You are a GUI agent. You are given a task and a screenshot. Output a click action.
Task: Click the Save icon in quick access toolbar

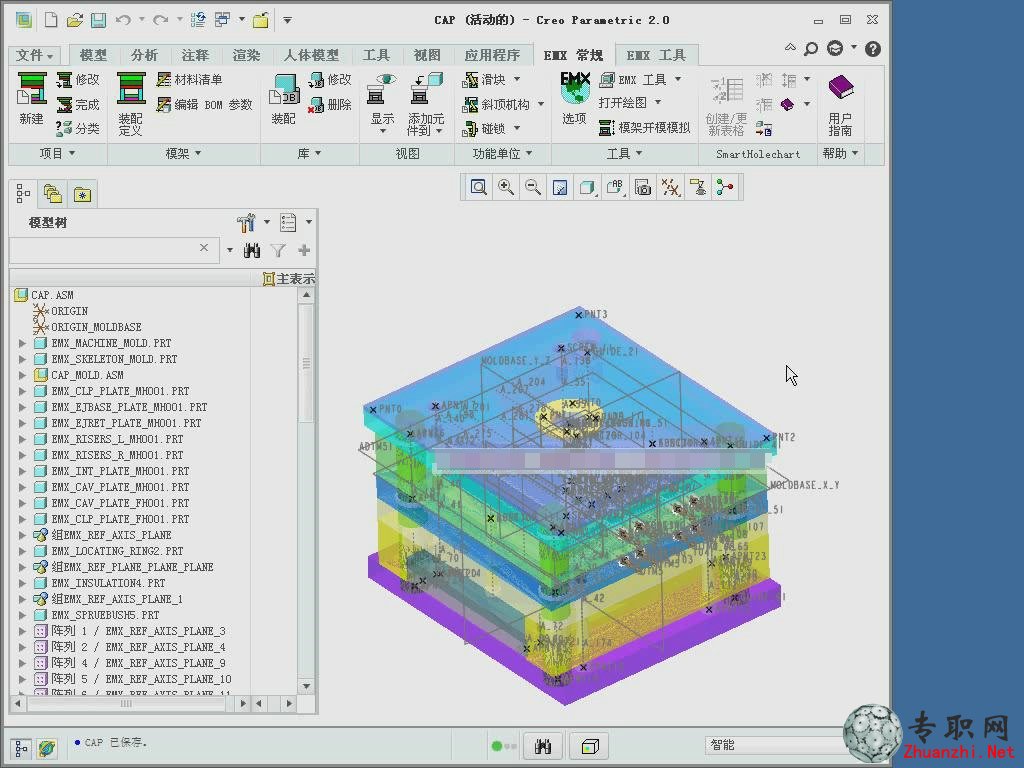[x=98, y=20]
